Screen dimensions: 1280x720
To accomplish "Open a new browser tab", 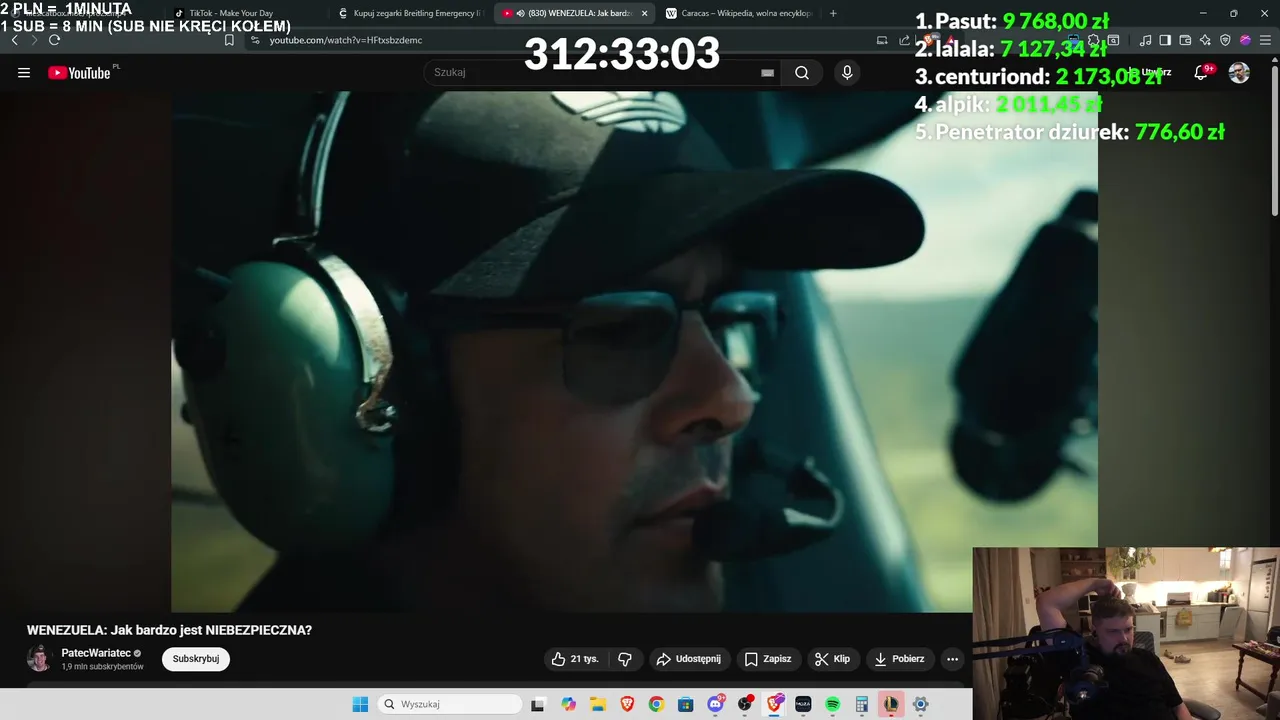I will click(x=833, y=13).
